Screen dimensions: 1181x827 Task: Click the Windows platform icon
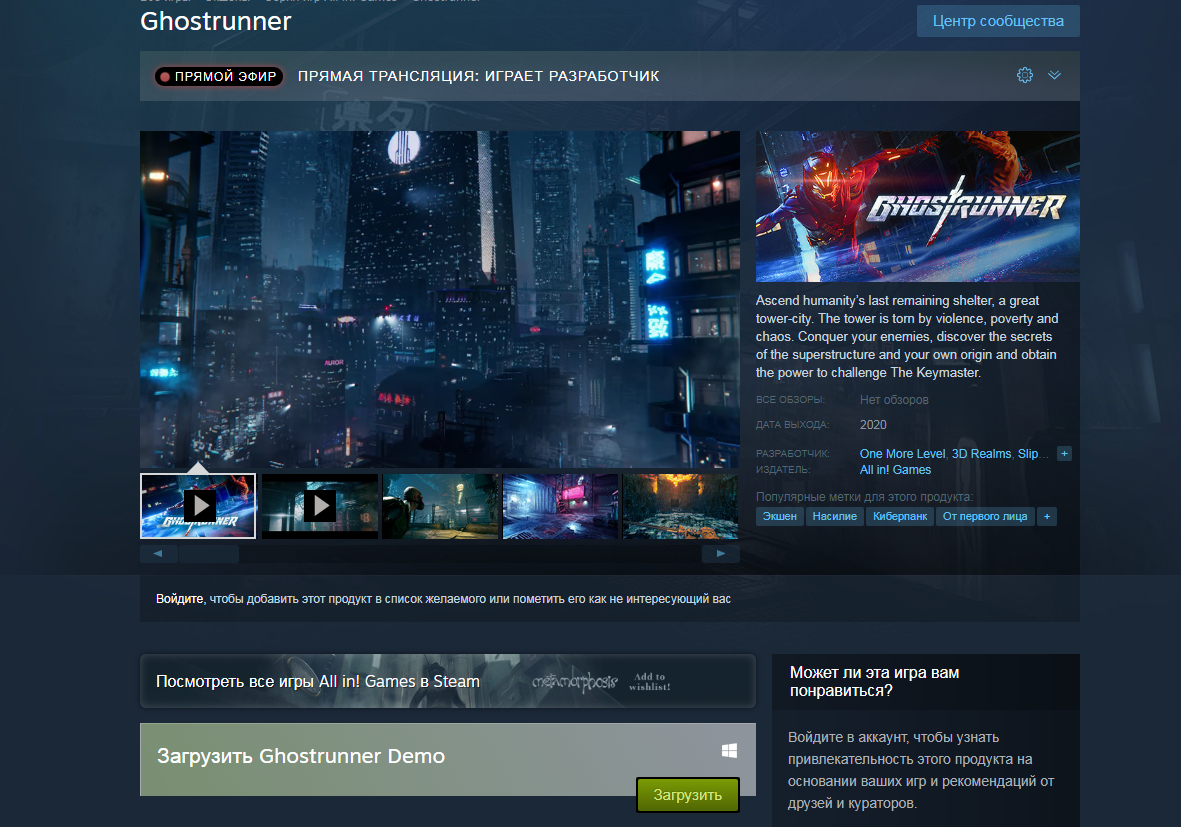(x=729, y=750)
